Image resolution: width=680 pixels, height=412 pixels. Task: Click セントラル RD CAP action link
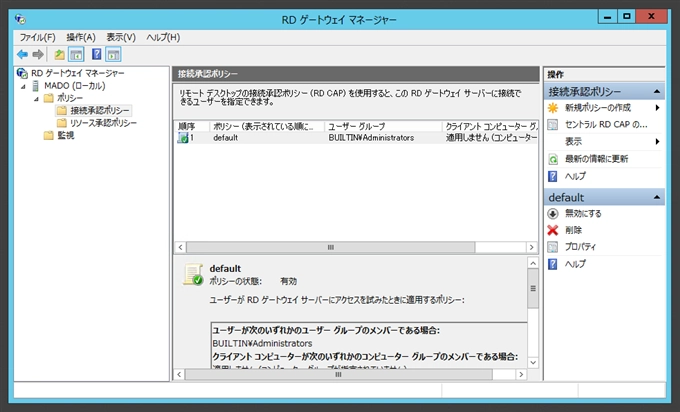click(606, 125)
